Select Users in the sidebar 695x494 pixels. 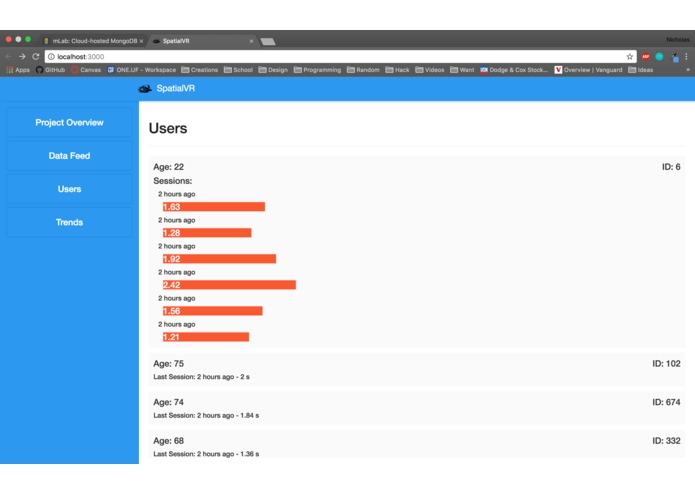click(70, 189)
